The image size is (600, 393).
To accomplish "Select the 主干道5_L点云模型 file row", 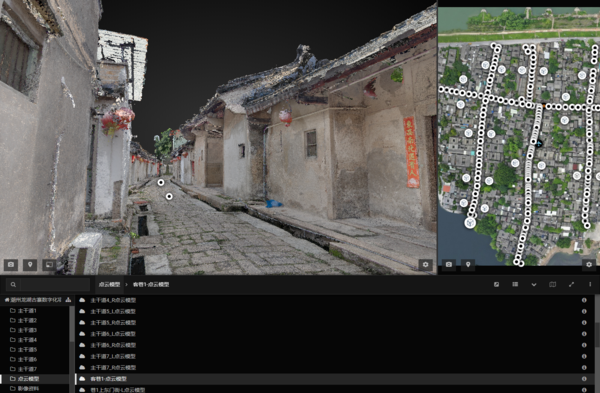I will (335, 311).
